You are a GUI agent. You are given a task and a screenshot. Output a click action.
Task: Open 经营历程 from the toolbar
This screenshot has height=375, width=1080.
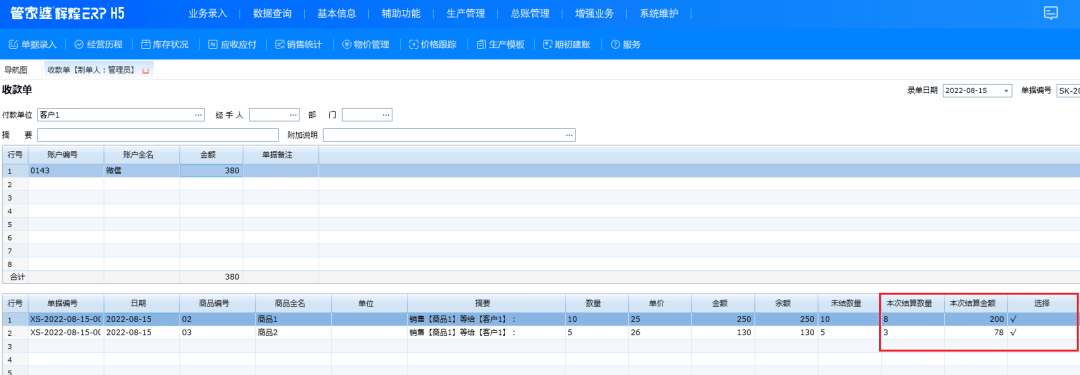98,44
